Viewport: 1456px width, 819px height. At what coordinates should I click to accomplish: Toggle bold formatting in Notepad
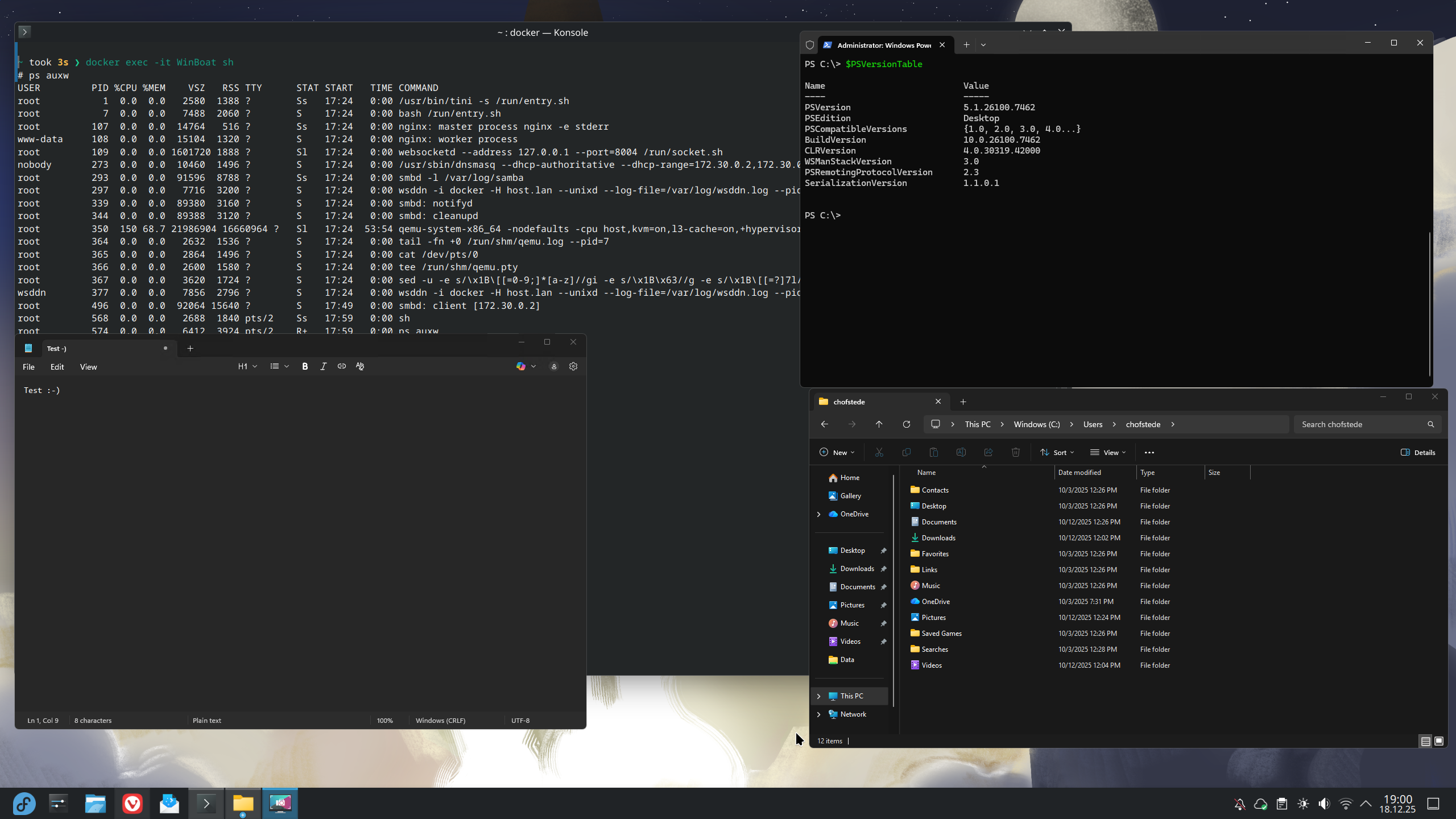pos(305,367)
